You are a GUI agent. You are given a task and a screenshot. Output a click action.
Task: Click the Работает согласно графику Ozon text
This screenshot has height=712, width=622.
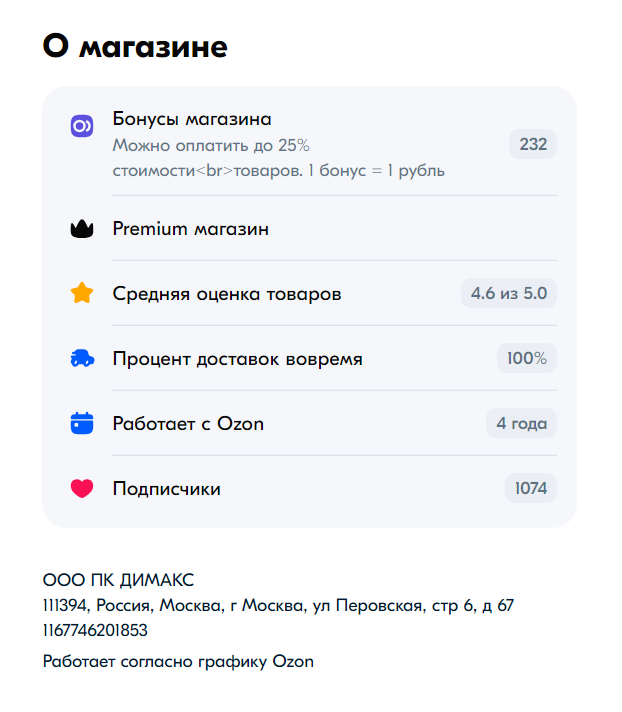click(x=178, y=661)
